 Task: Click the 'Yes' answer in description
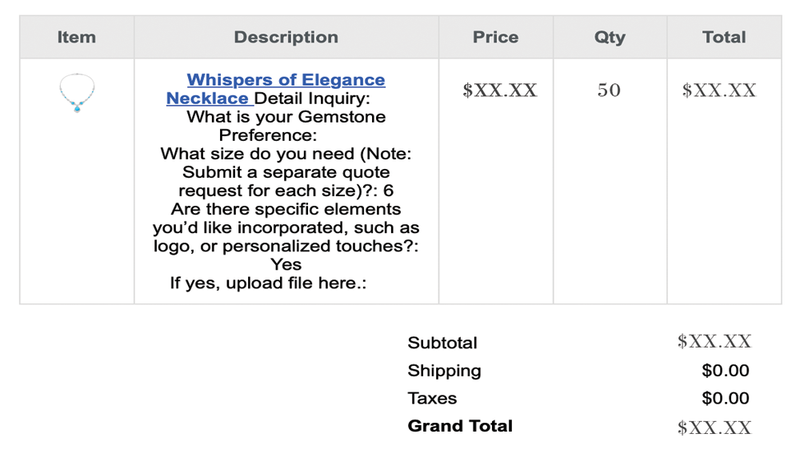pos(286,264)
